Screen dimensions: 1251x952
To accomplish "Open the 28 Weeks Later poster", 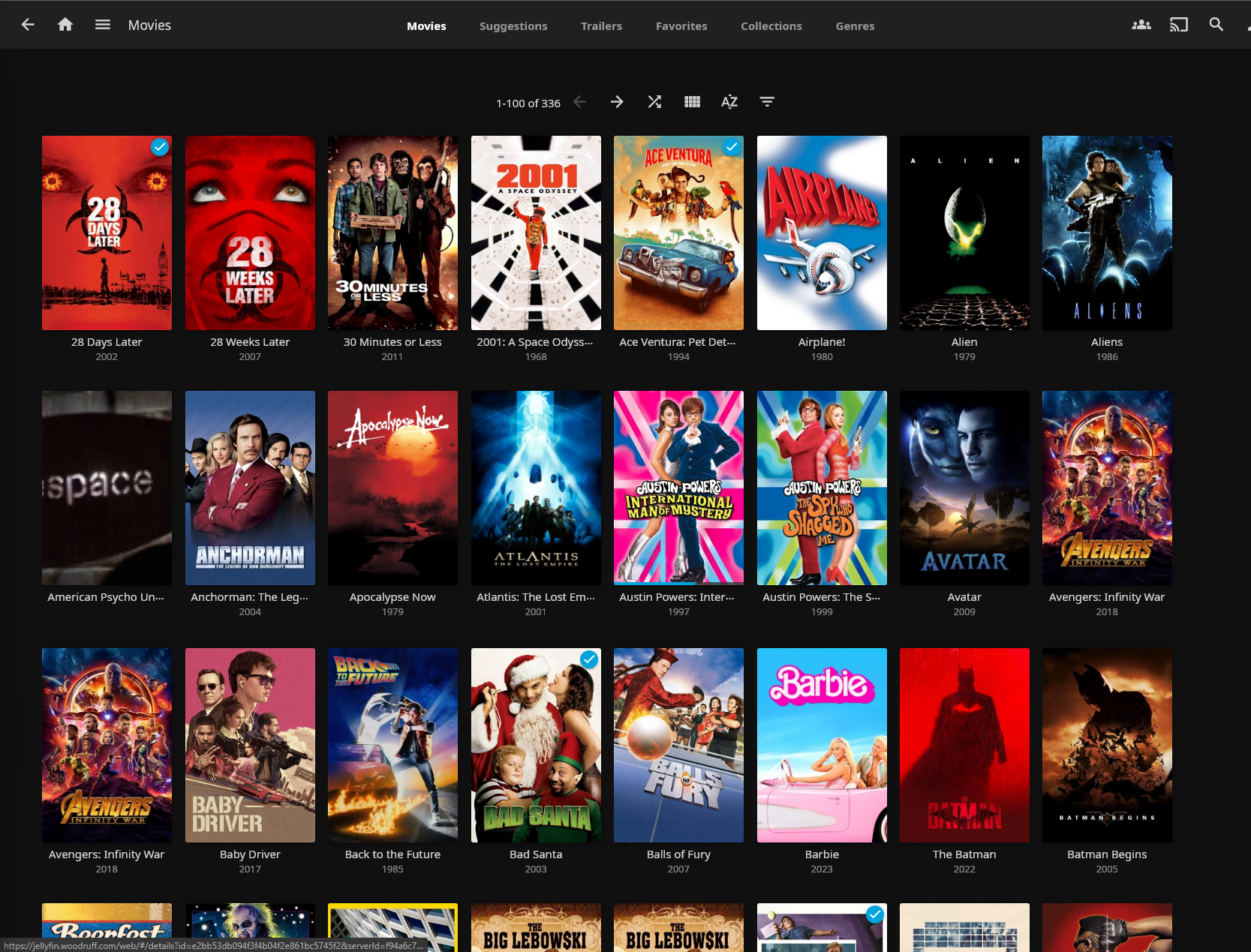I will tap(250, 233).
